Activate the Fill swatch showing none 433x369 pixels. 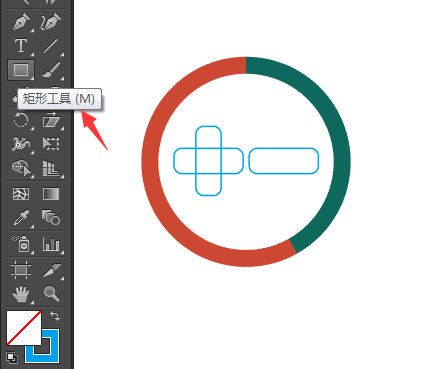click(24, 328)
